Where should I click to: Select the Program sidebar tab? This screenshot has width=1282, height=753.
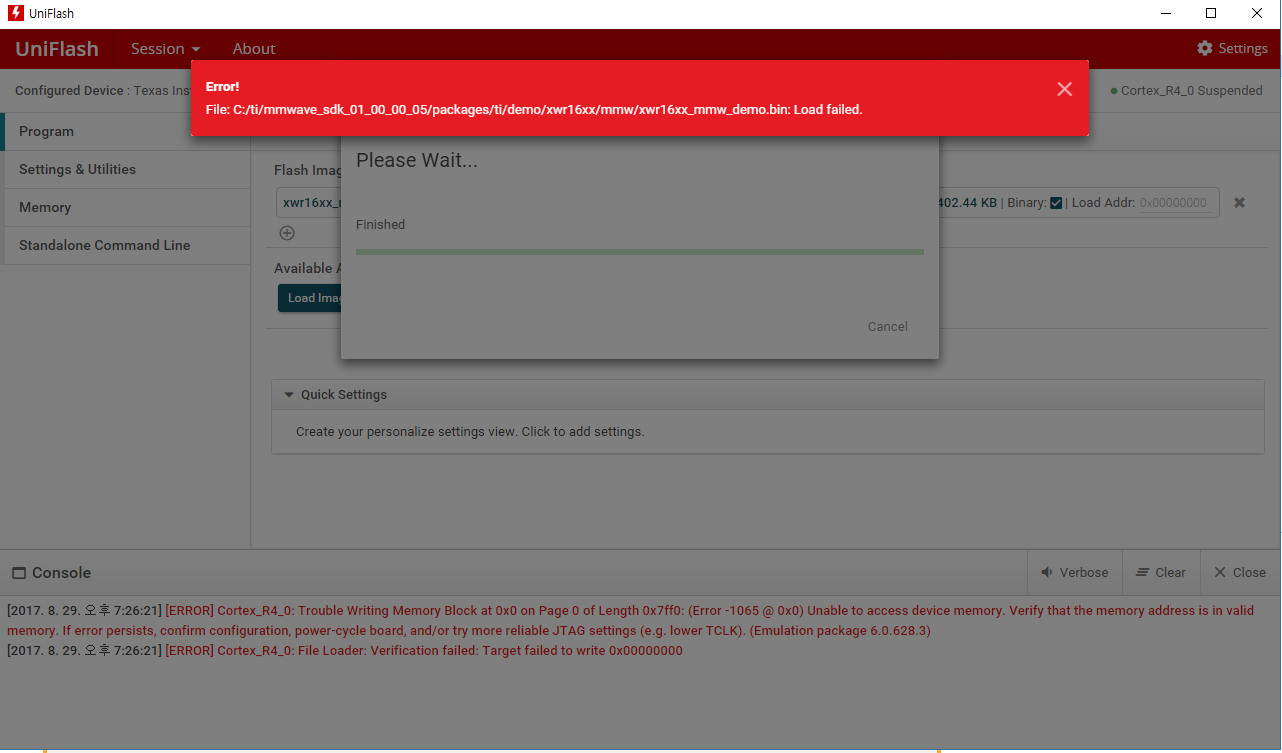click(x=127, y=131)
